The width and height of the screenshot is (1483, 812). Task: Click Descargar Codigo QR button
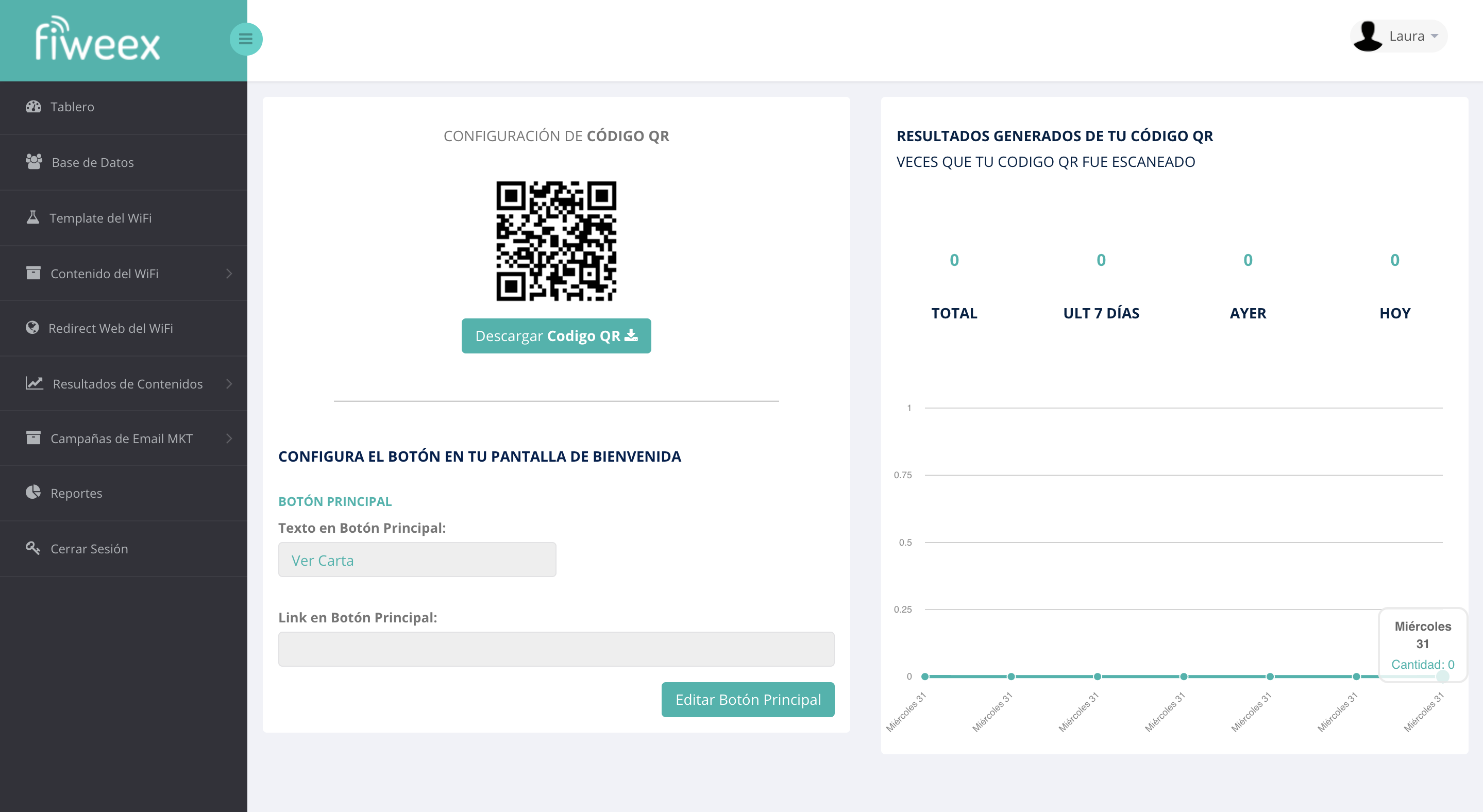(x=555, y=335)
